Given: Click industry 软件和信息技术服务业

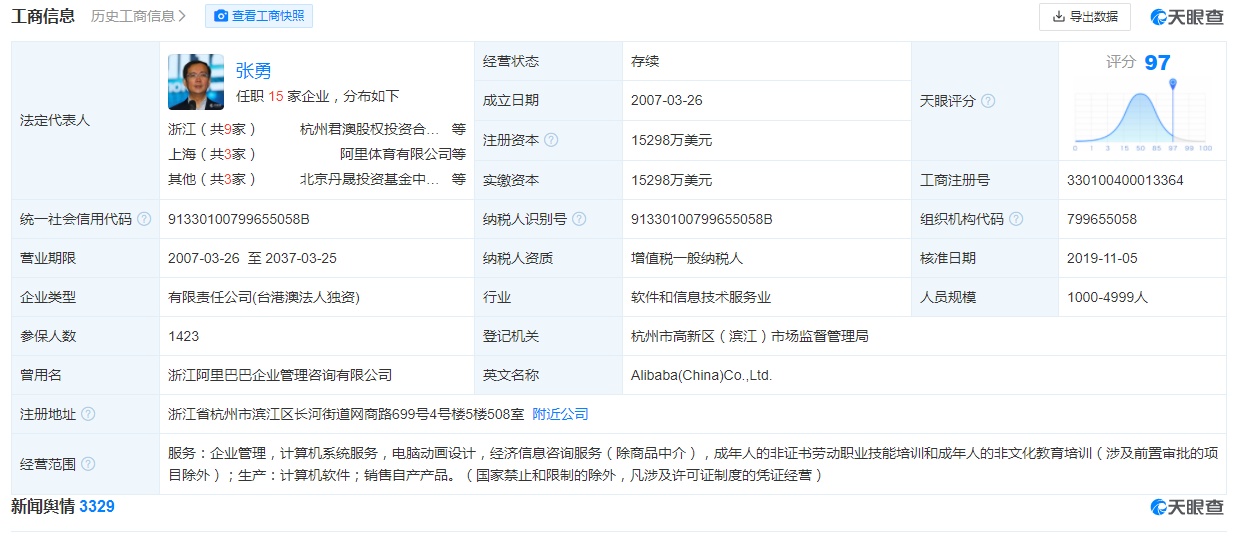Looking at the screenshot, I should (701, 297).
